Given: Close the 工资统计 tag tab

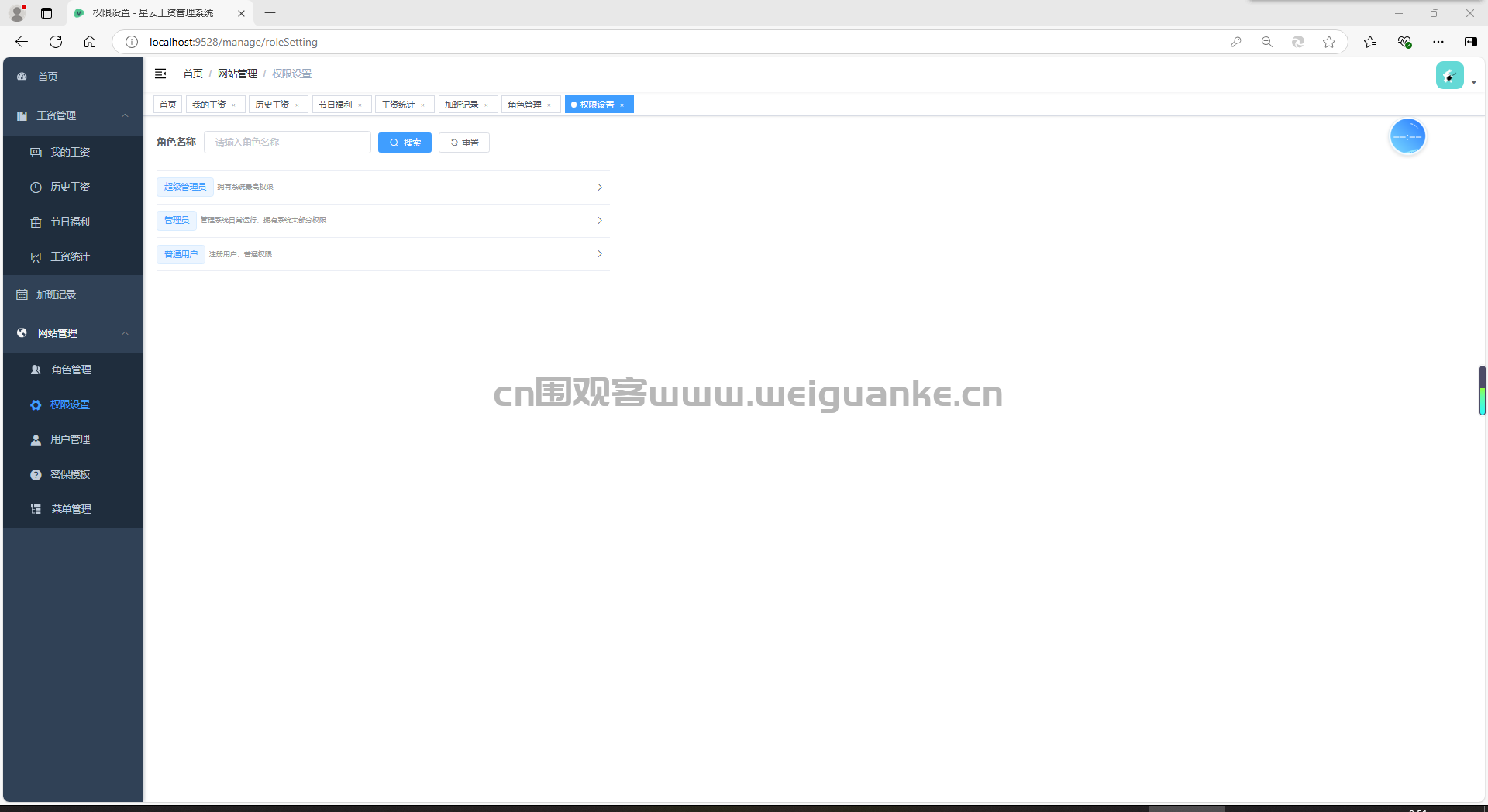Looking at the screenshot, I should [x=423, y=105].
